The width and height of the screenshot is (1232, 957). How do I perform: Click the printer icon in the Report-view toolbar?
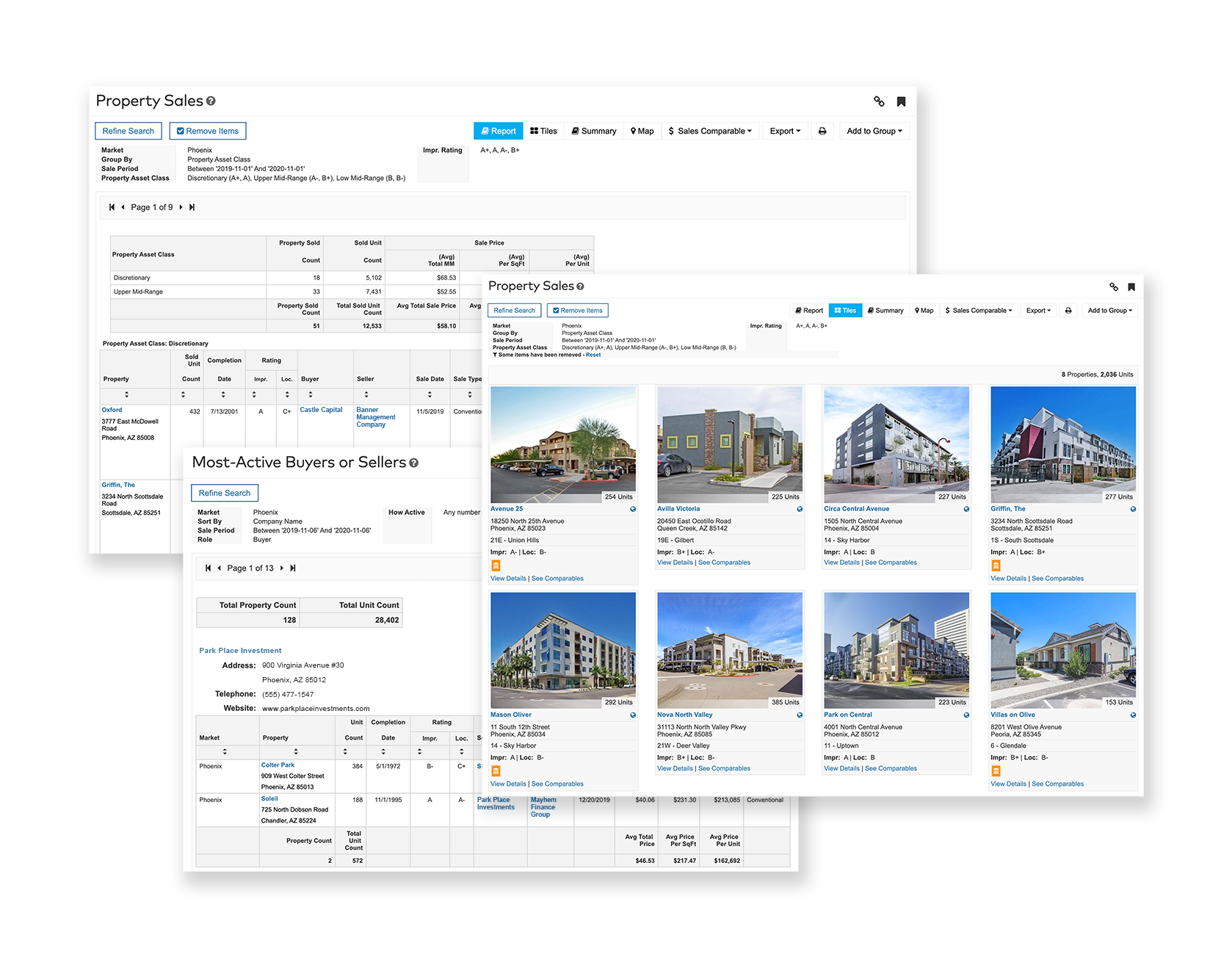click(822, 131)
